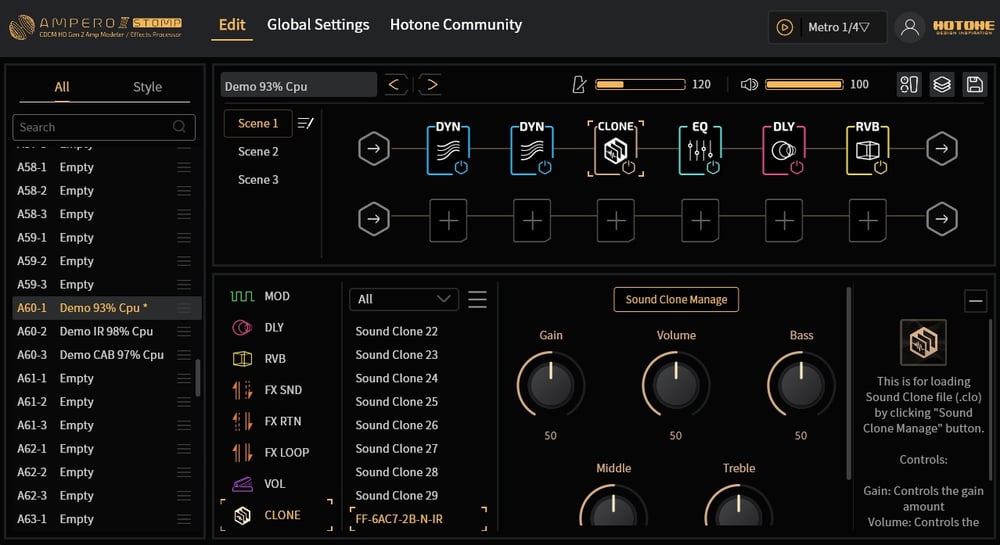Toggle power on the DLY block
The width and height of the screenshot is (1000, 545).
[x=797, y=167]
